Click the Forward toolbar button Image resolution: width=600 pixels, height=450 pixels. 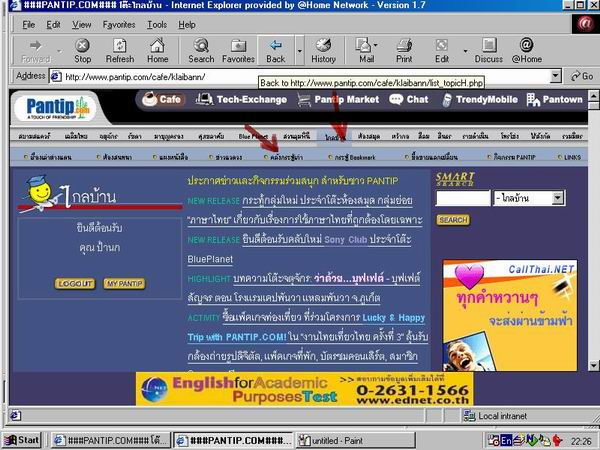[36, 51]
